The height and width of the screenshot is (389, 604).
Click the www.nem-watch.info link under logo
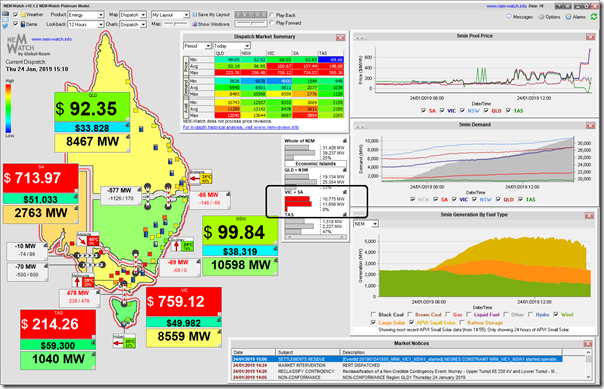pos(51,39)
